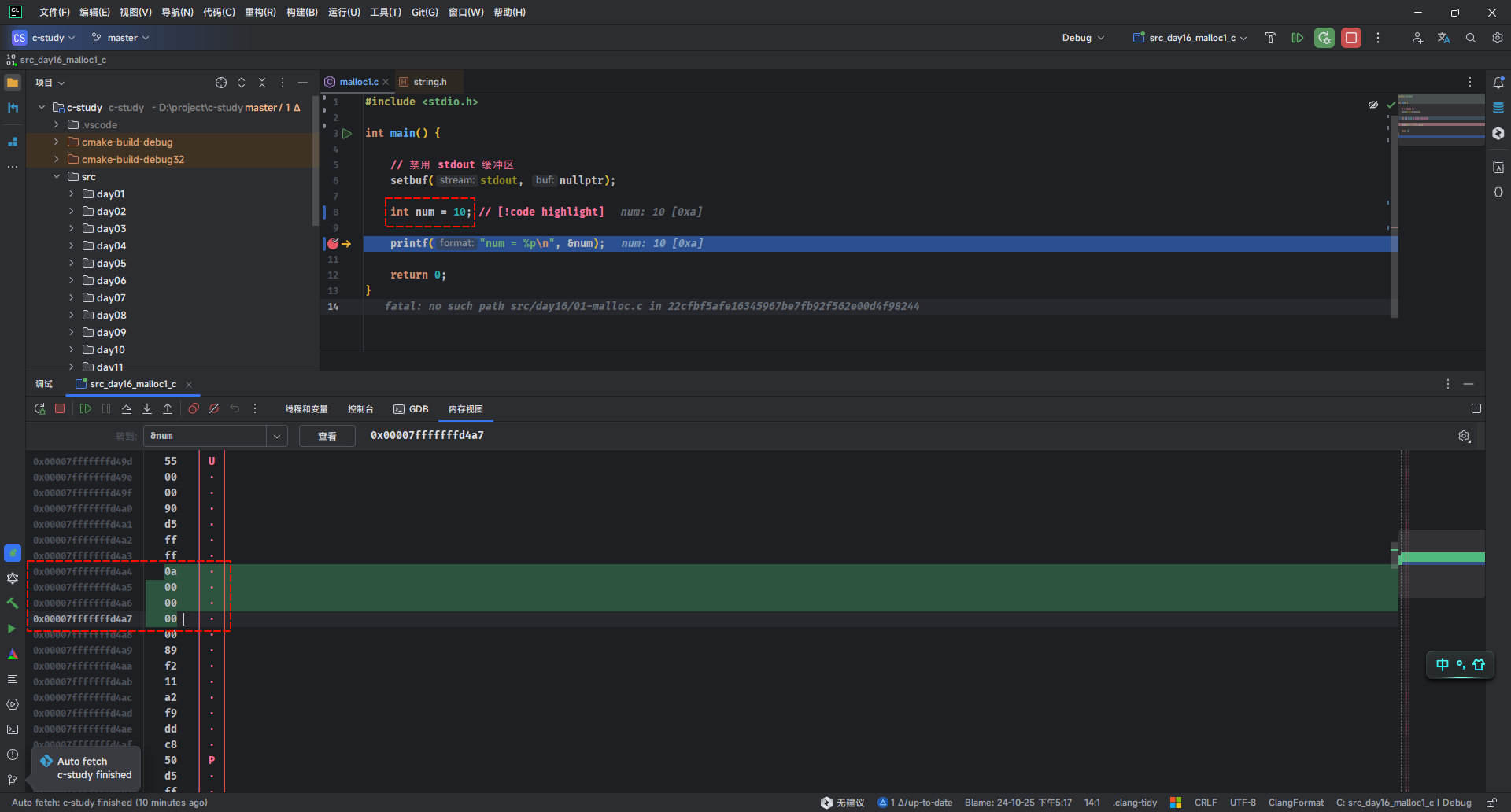Open the View Breakpoints dialog icon

[x=194, y=409]
